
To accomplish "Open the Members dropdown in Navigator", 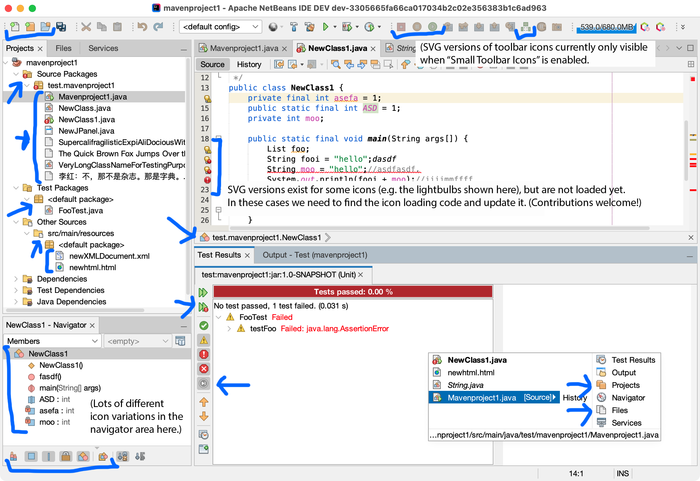I will 52,341.
